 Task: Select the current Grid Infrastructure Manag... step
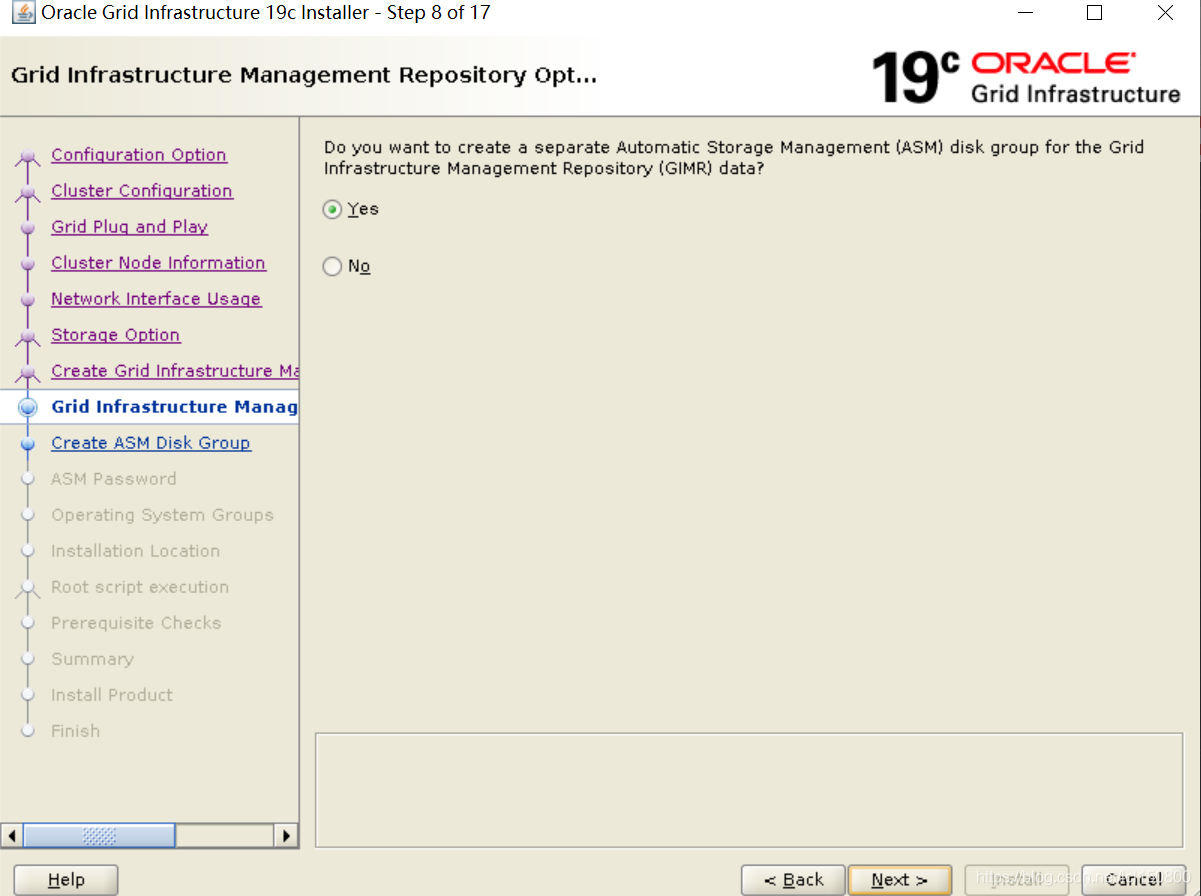(175, 407)
